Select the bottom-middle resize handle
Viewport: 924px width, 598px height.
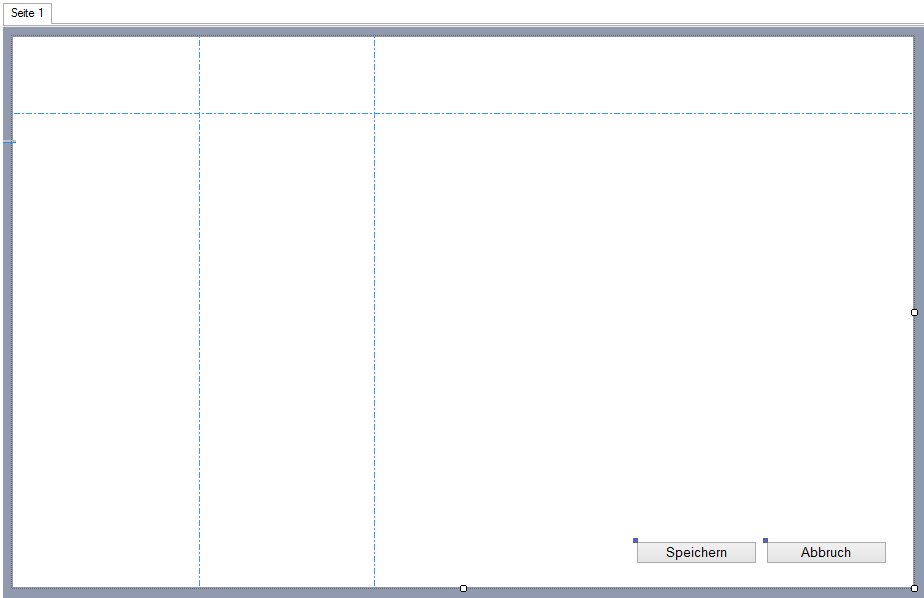pos(463,588)
